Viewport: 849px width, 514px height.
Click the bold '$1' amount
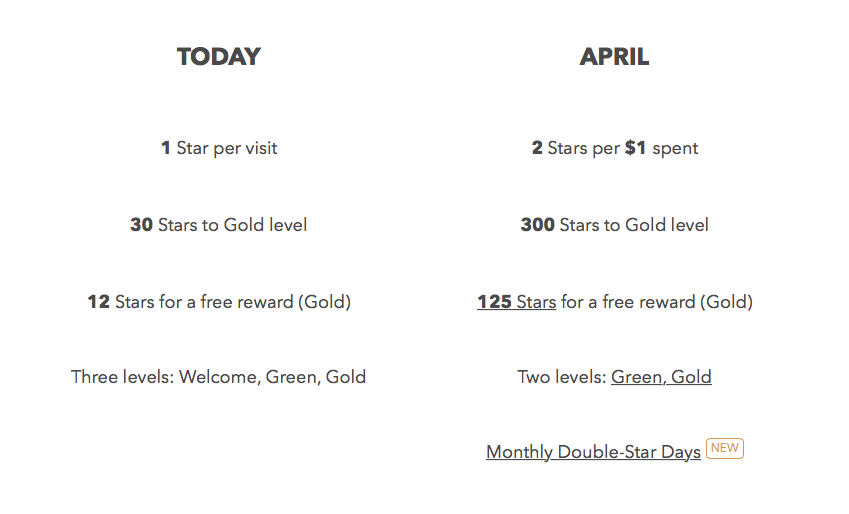click(635, 147)
